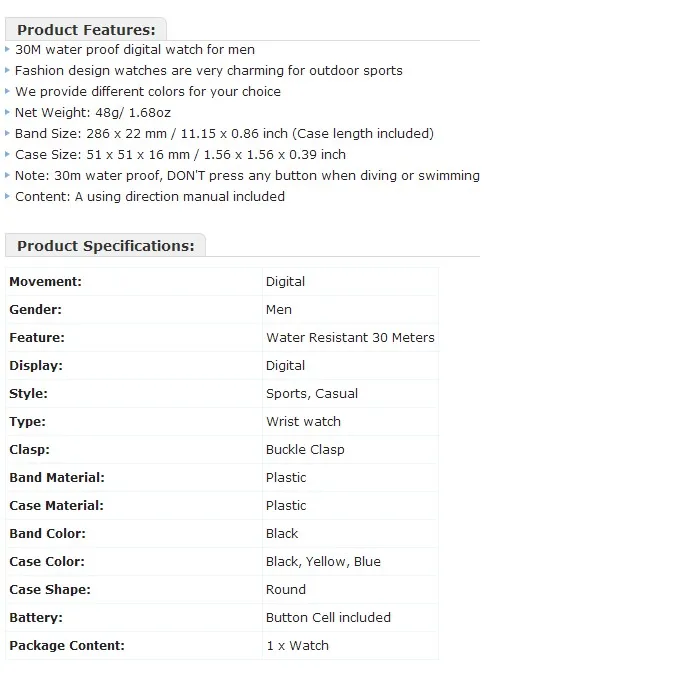Click the arrow bullet beside Band Size
Screen dimensions: 682x674
pyautogui.click(x=7, y=133)
